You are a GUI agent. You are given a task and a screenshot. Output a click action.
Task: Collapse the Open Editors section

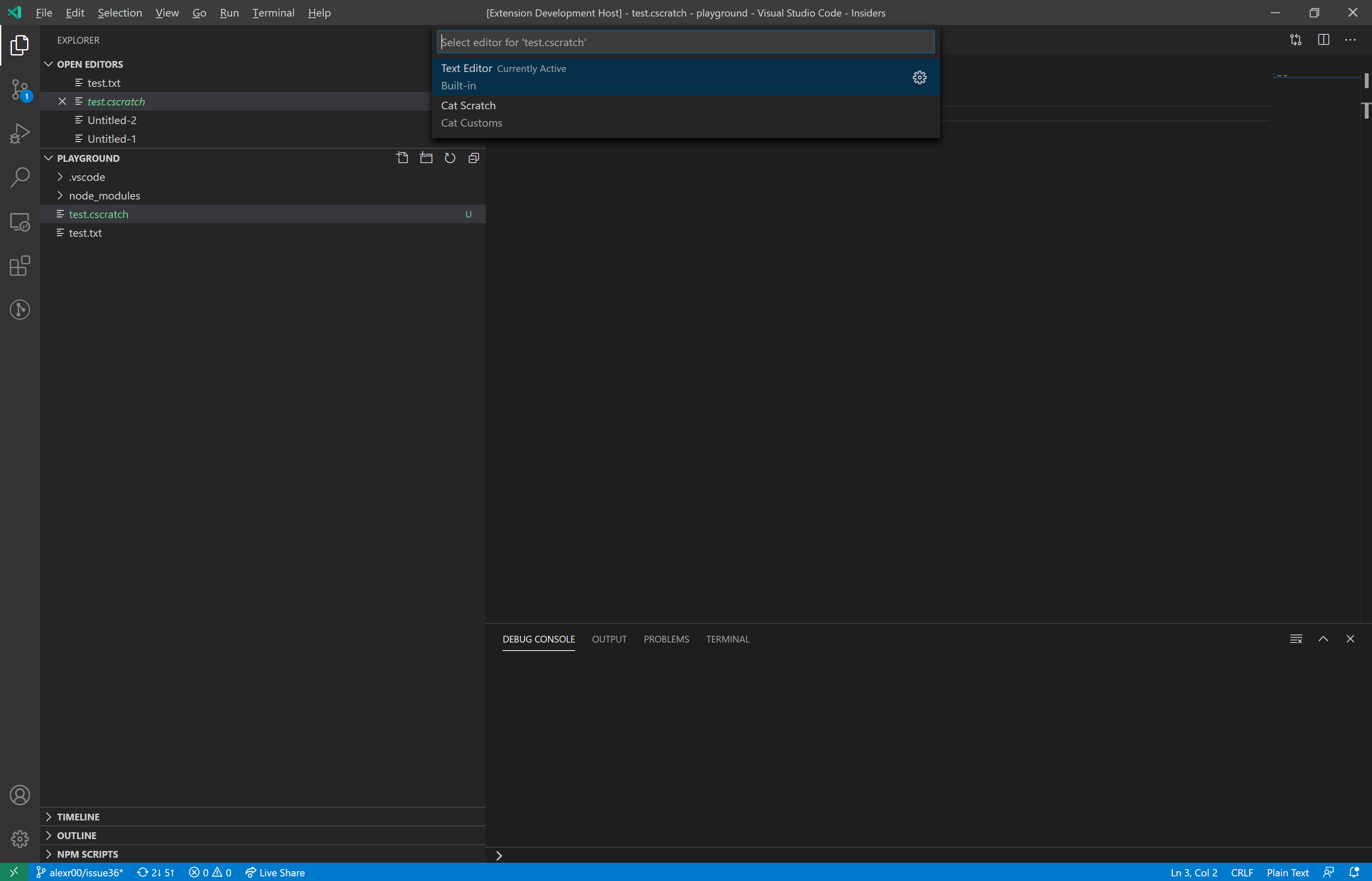click(49, 64)
